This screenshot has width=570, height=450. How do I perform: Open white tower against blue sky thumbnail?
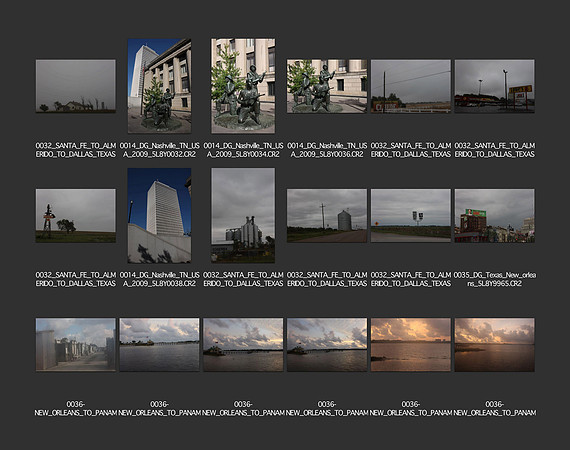click(x=159, y=215)
